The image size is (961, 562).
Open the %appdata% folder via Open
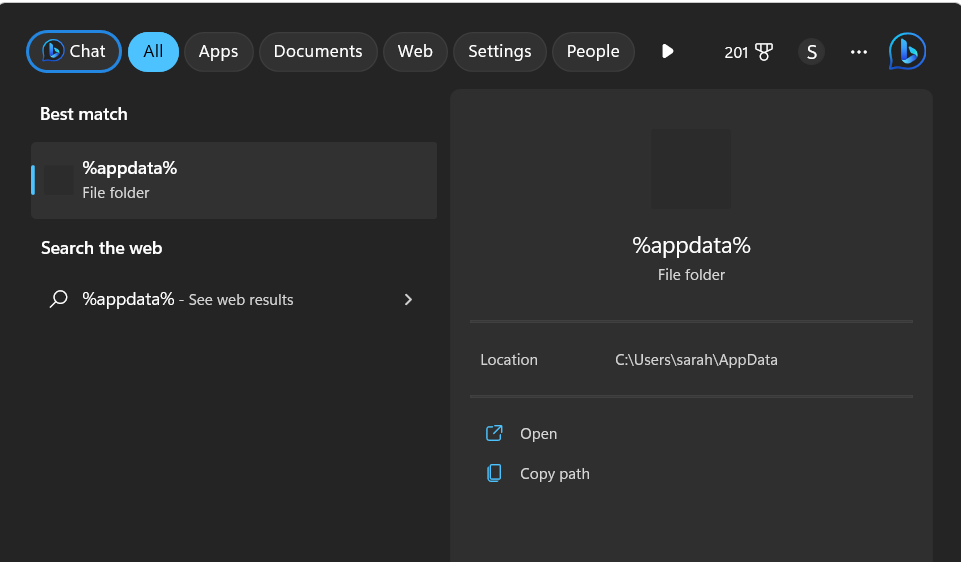539,434
